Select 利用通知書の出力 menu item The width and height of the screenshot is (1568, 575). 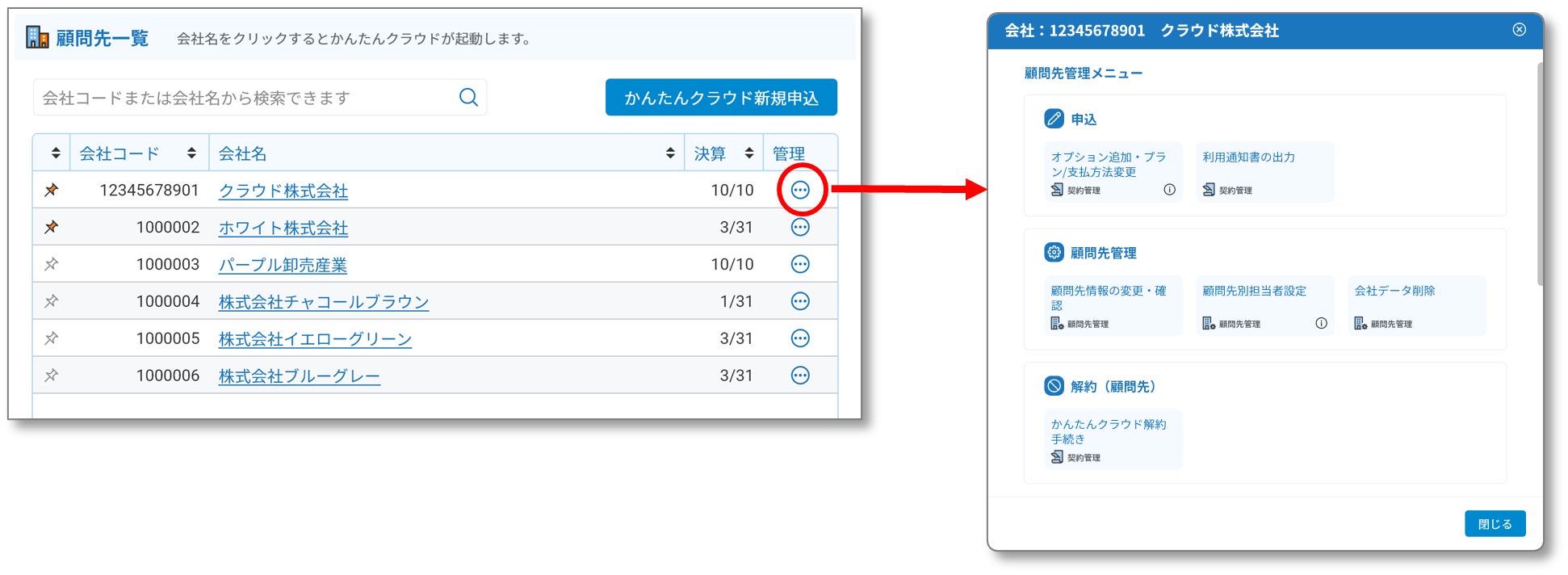(1264, 172)
